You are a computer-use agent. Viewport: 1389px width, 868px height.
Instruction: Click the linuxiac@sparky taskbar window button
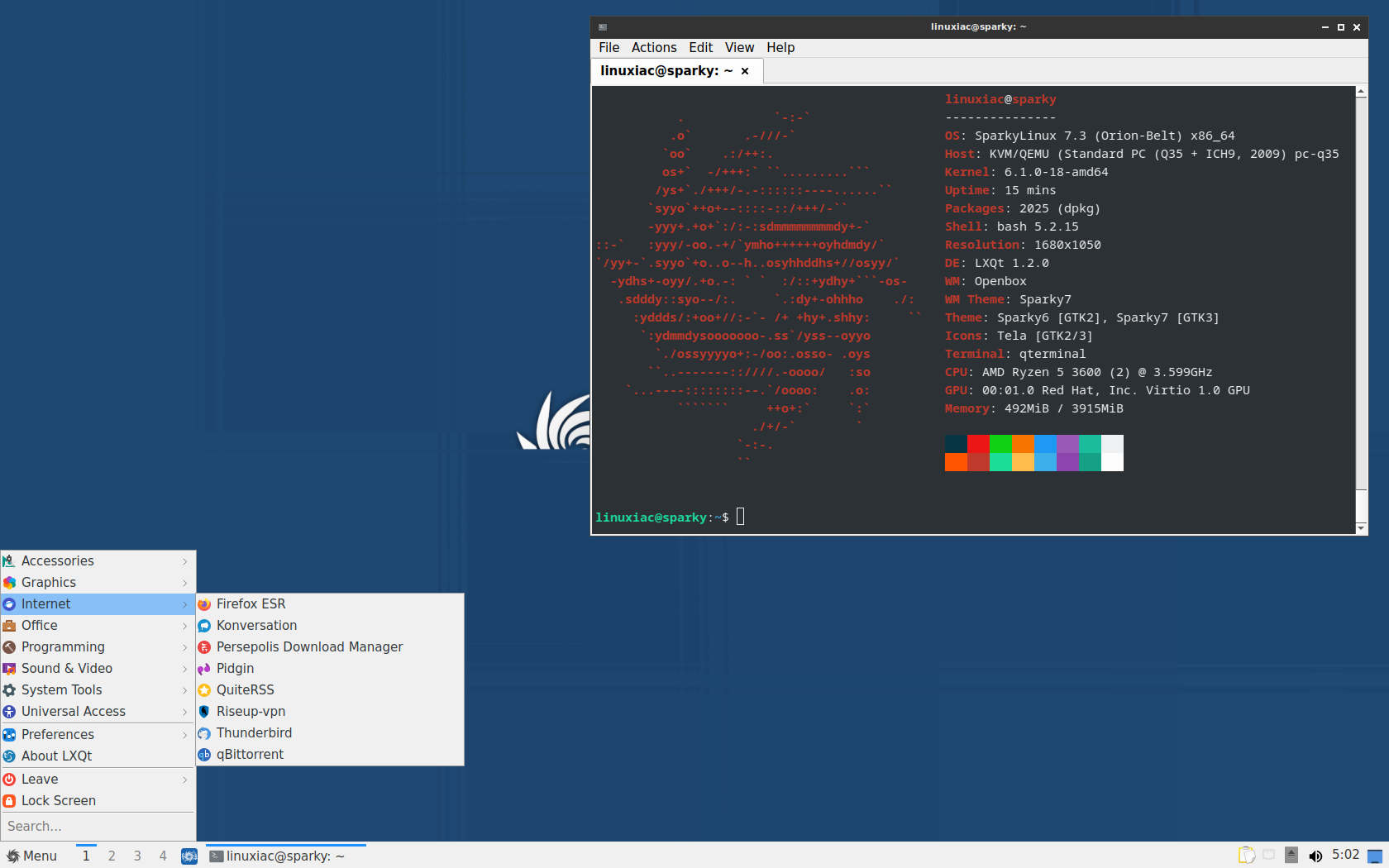[286, 856]
